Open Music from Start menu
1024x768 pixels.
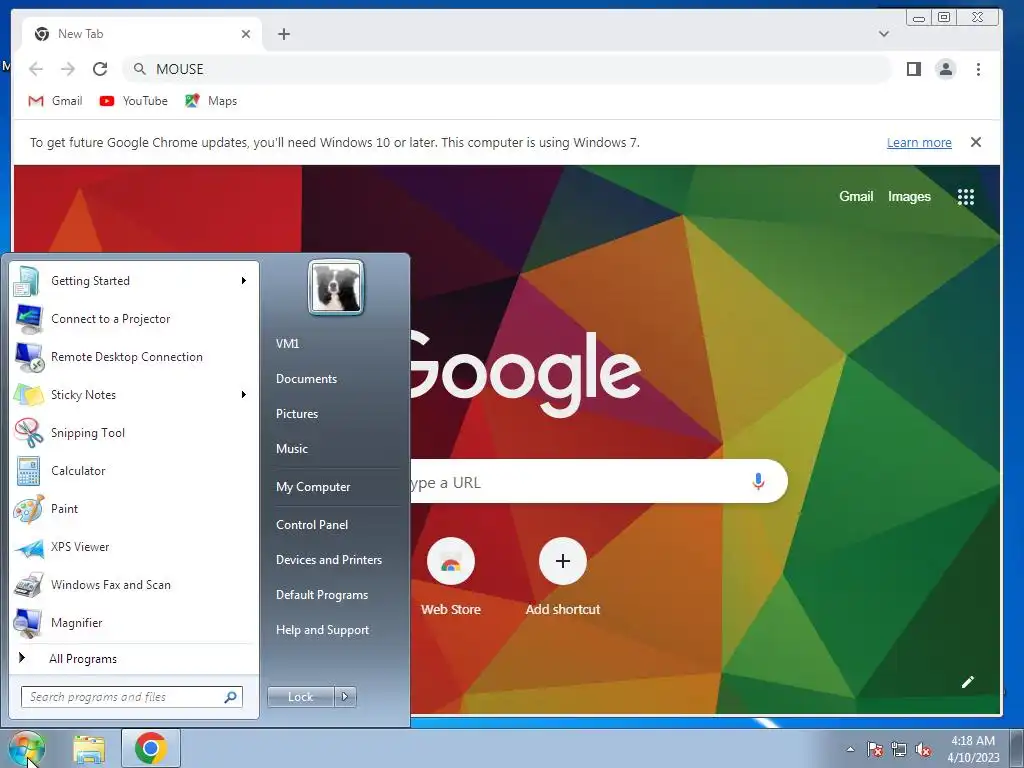292,449
